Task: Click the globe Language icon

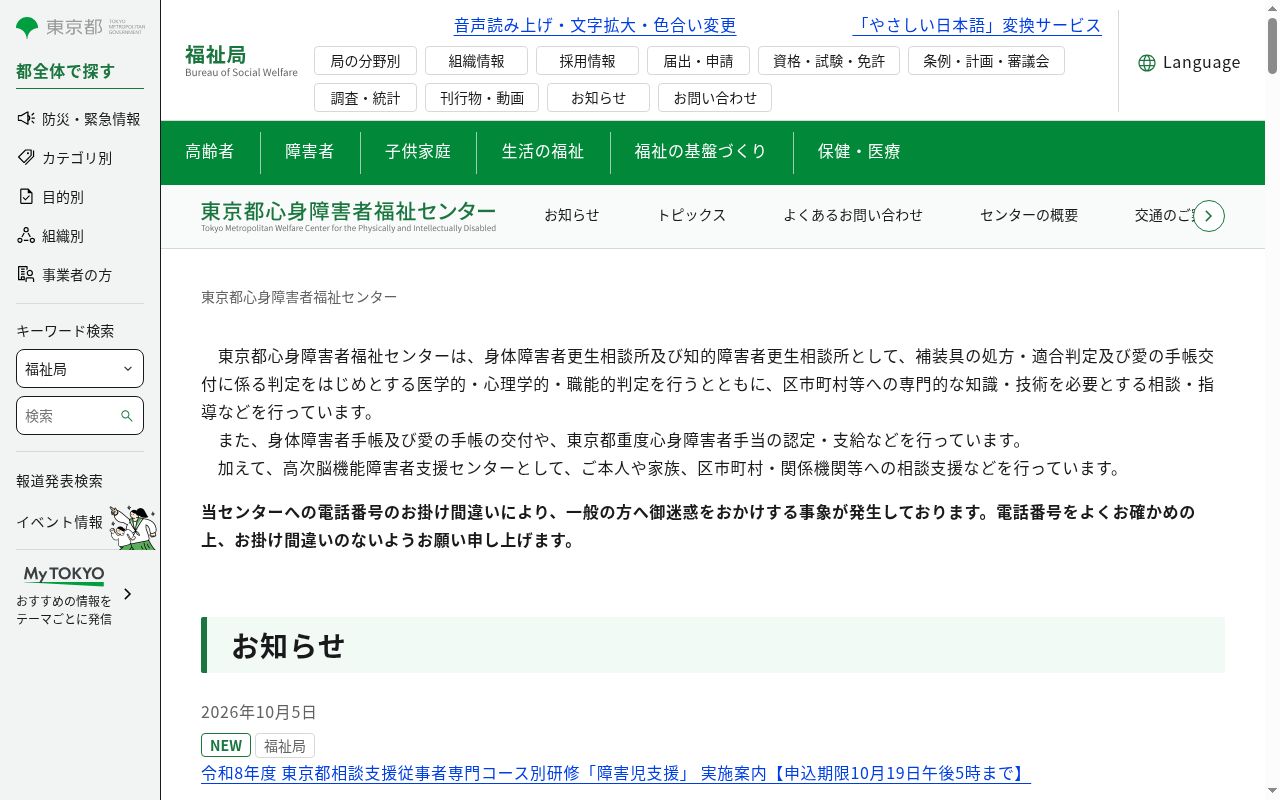Action: coord(1147,63)
